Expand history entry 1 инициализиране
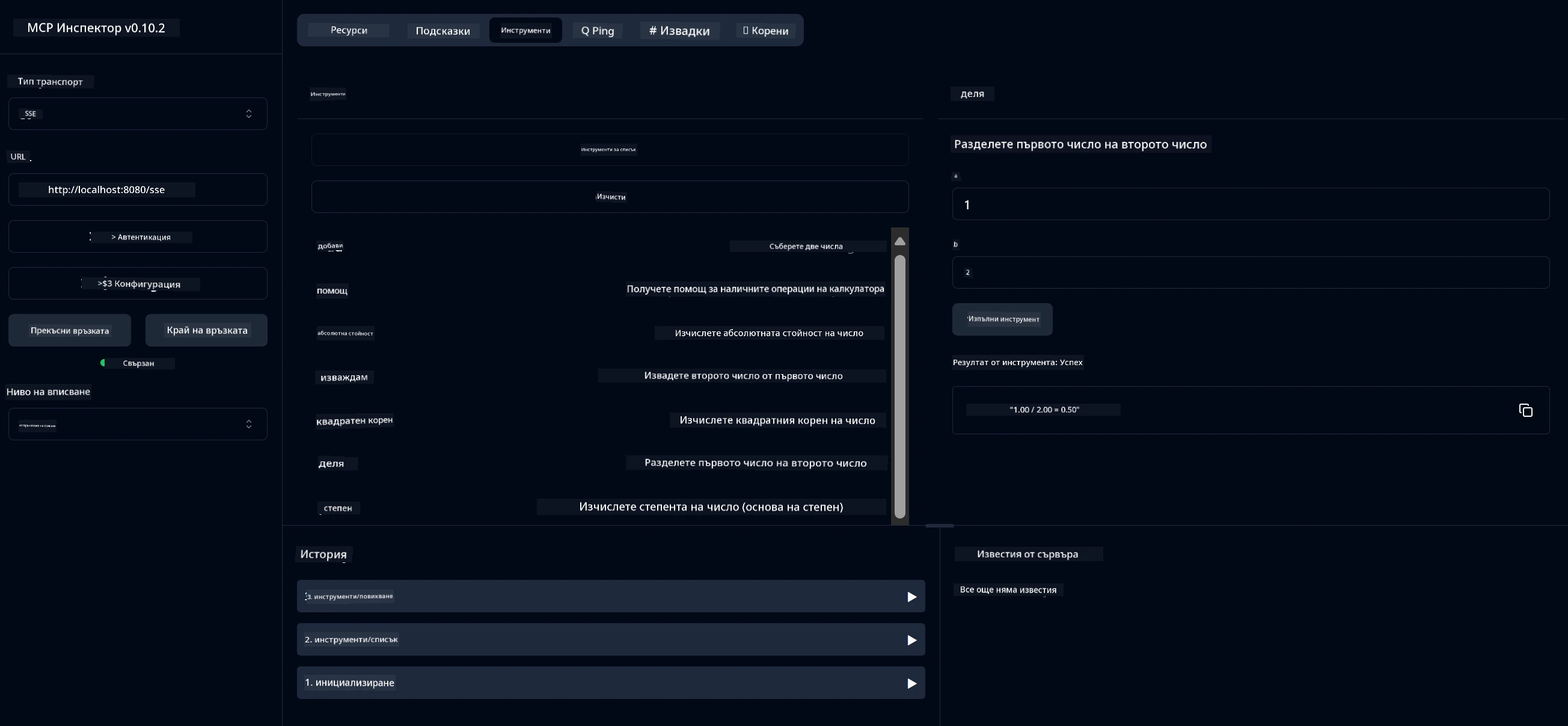The width and height of the screenshot is (1568, 726). [610, 683]
